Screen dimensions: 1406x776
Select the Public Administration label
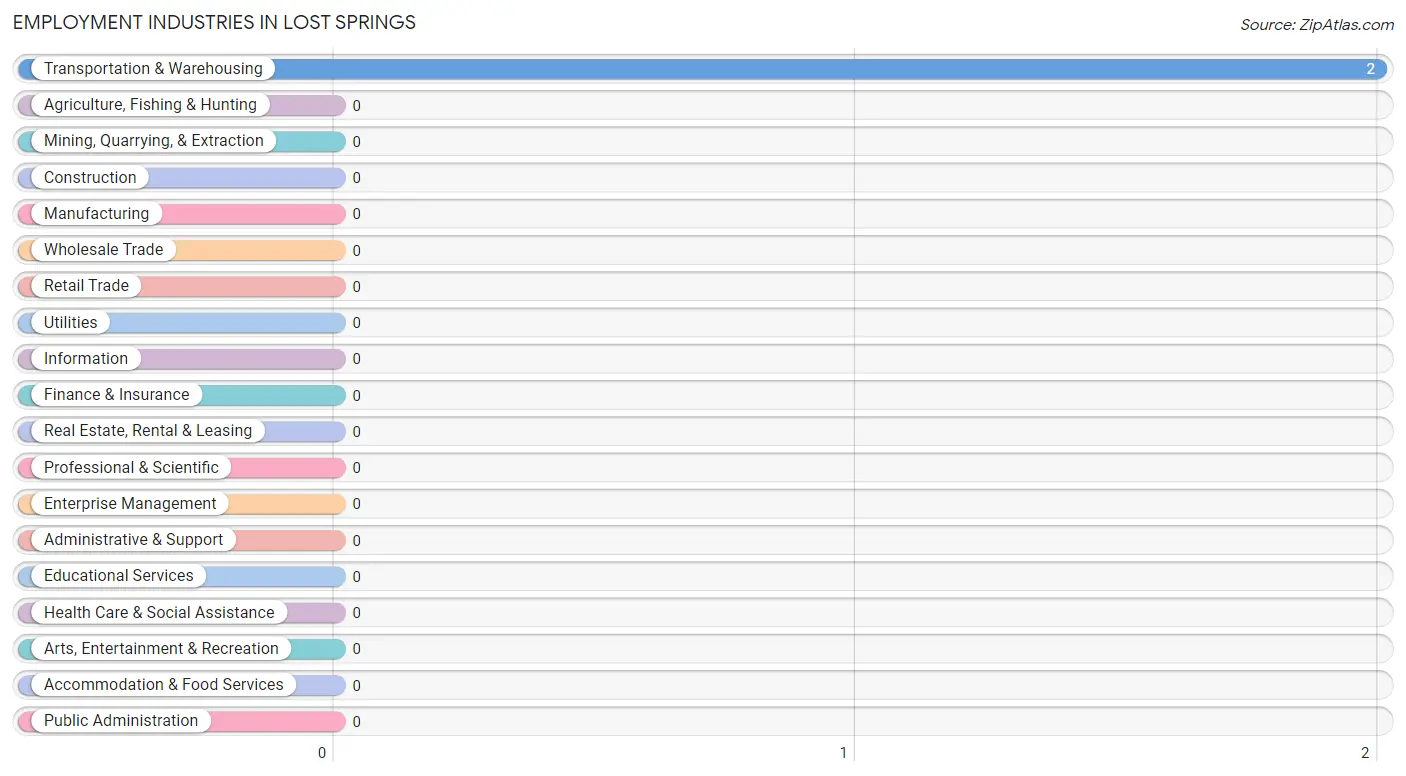pyautogui.click(x=121, y=721)
